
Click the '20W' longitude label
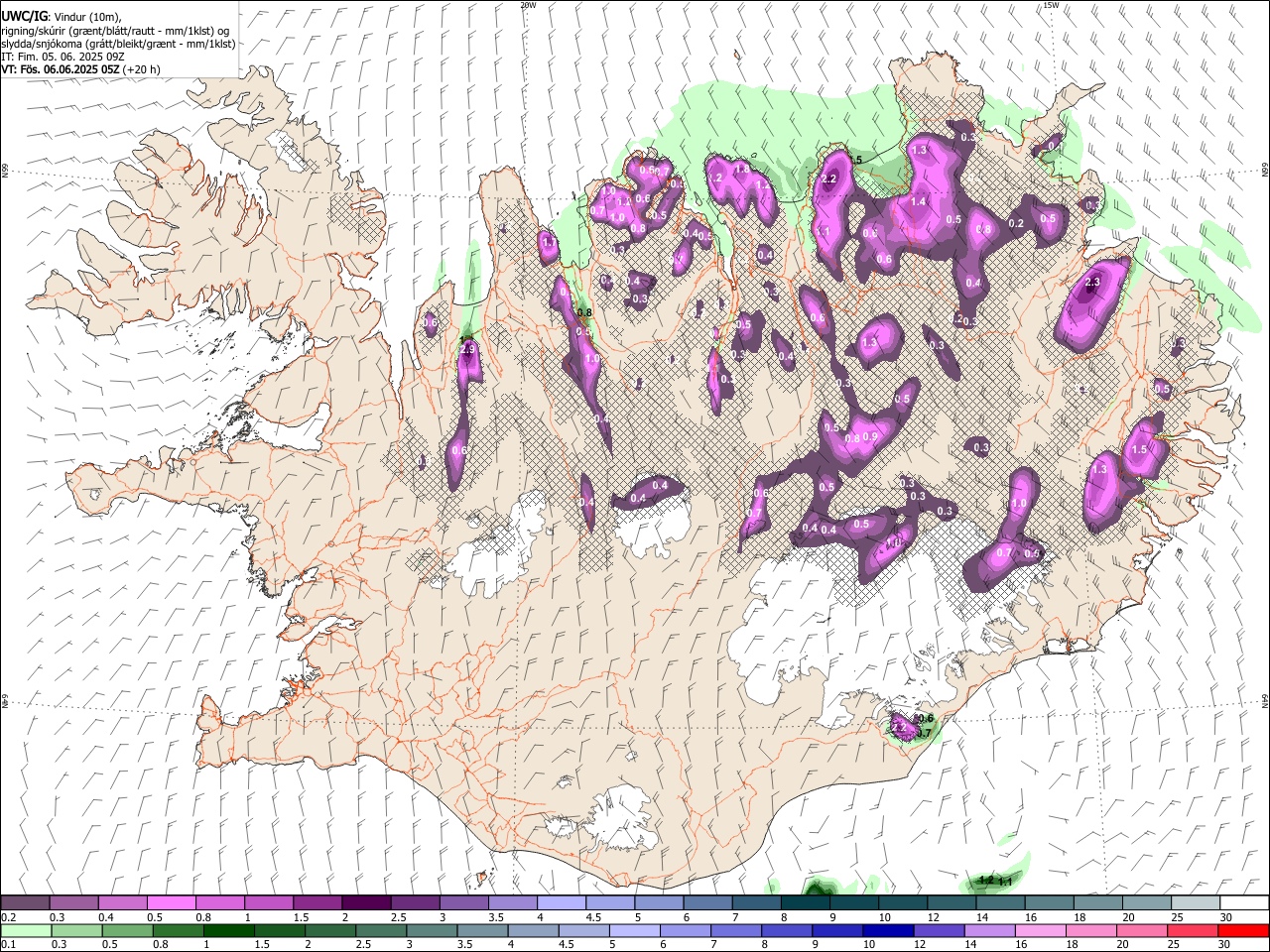tap(527, 5)
